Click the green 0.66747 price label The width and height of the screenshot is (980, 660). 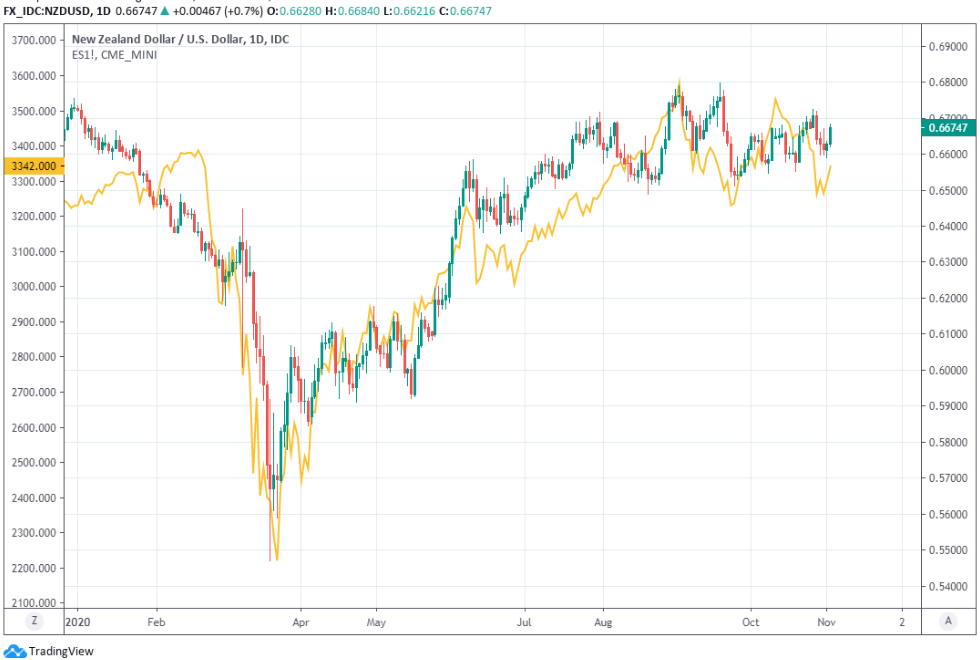pyautogui.click(x=947, y=127)
